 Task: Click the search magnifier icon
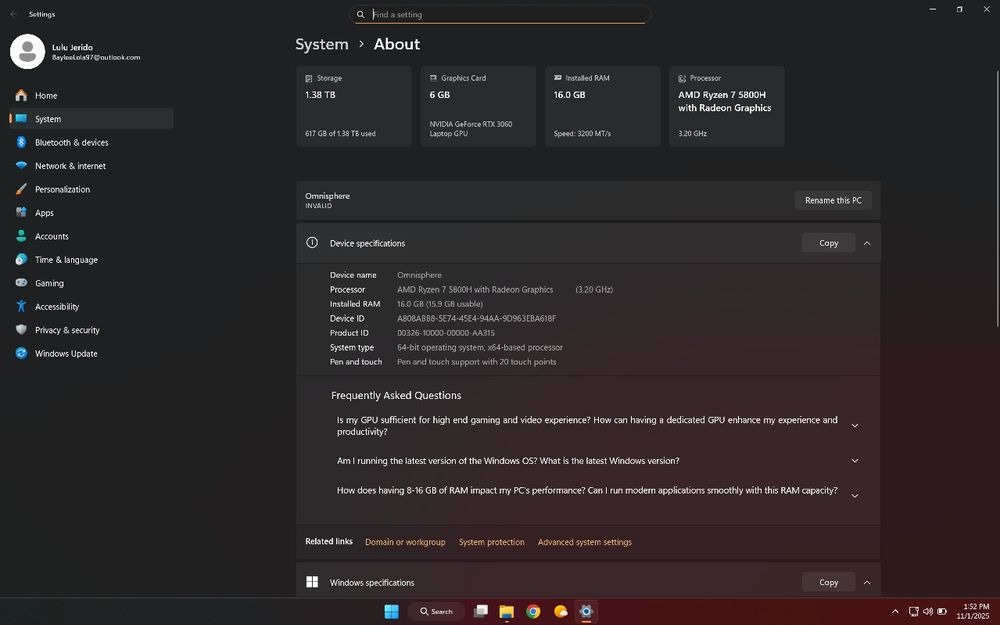360,14
